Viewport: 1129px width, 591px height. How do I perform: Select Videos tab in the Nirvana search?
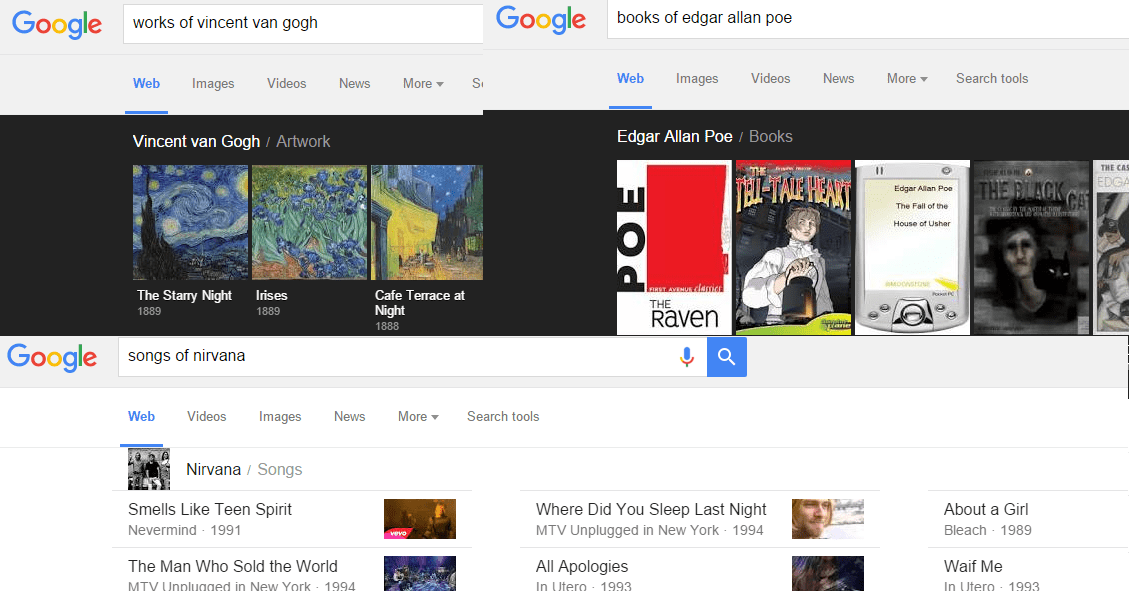click(x=207, y=416)
